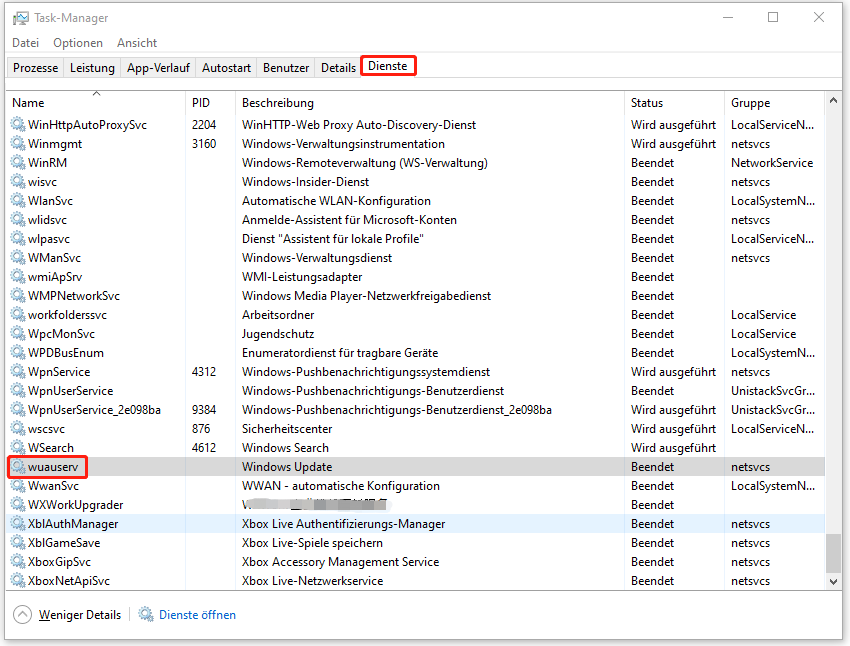The height and width of the screenshot is (646, 850).
Task: Switch to the Benutzer tab
Action: pyautogui.click(x=286, y=68)
